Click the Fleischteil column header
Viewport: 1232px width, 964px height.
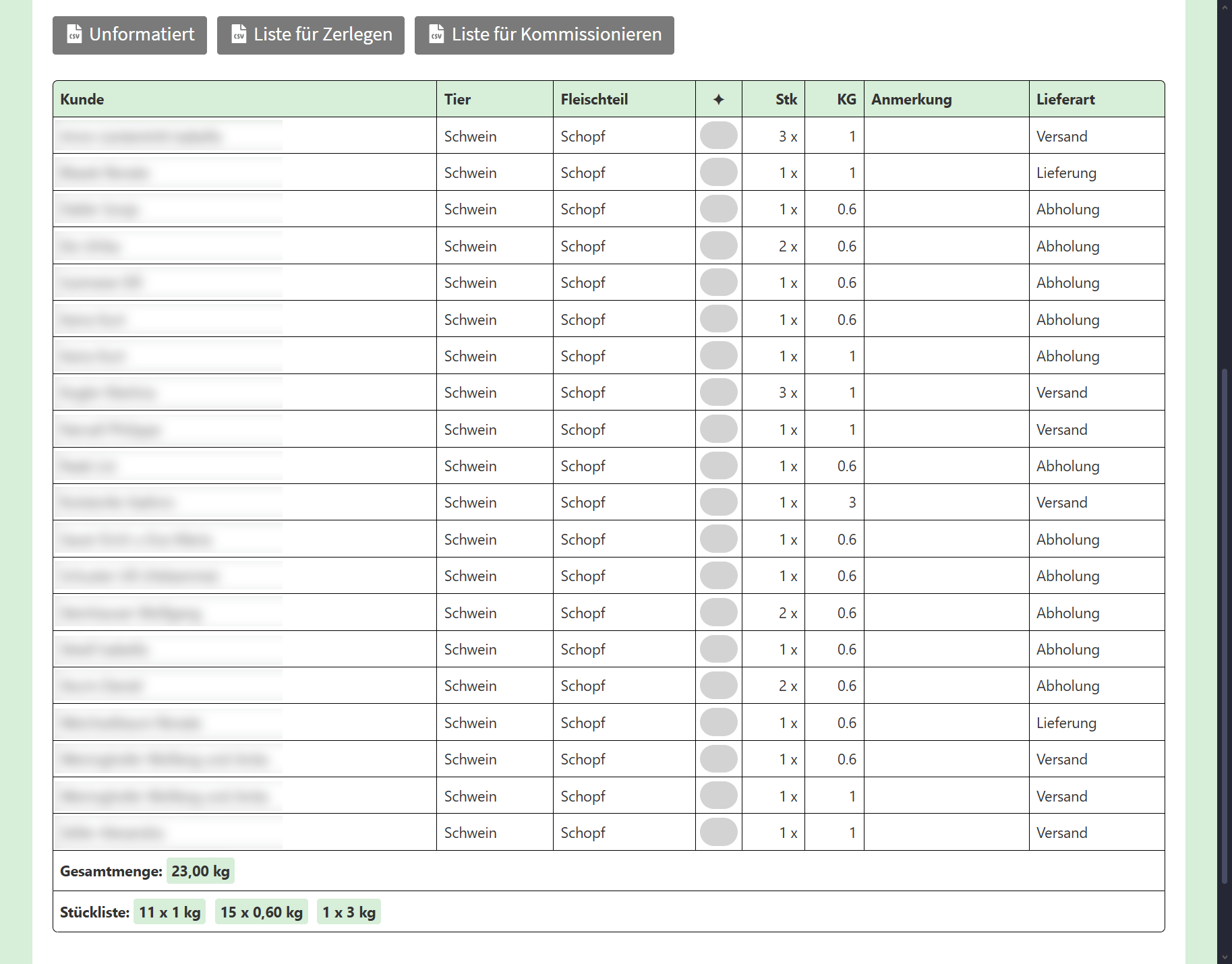click(x=594, y=100)
